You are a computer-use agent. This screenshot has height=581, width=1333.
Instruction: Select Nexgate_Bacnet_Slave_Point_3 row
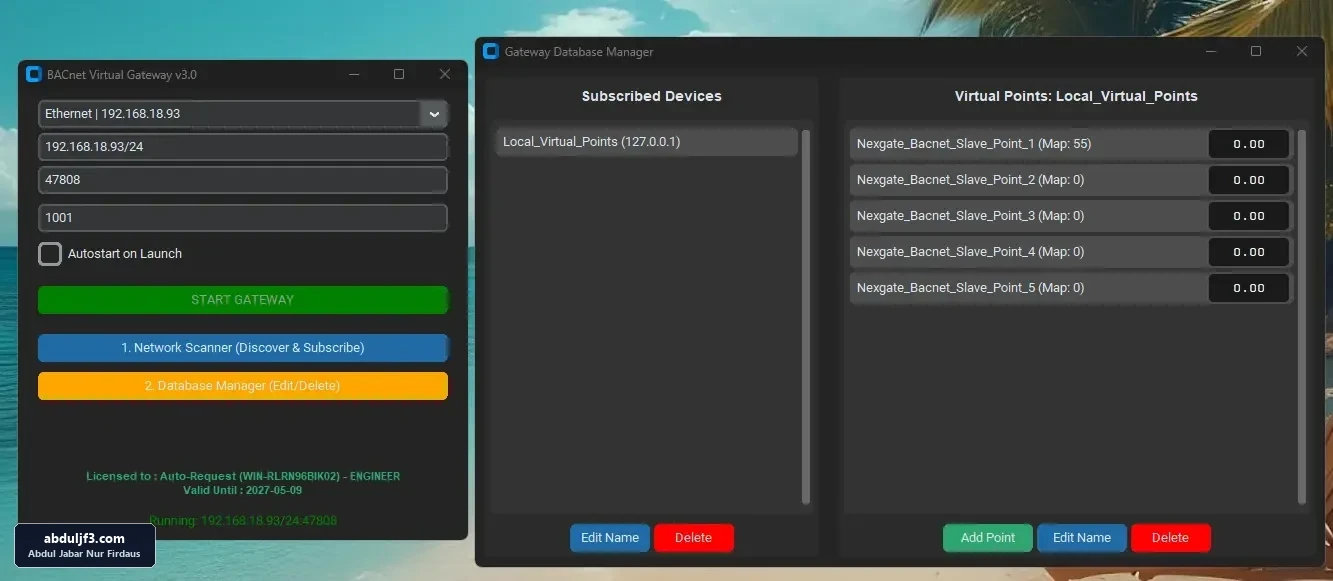coord(1028,216)
